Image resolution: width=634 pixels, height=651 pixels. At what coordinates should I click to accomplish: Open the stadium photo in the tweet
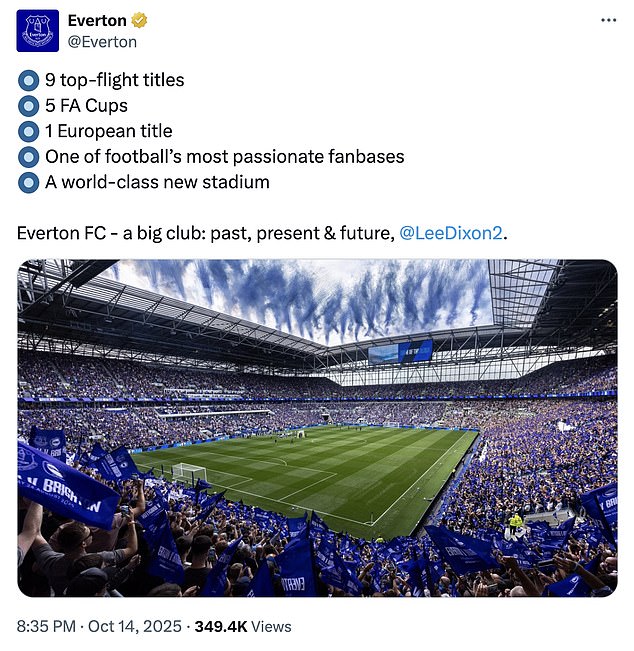coord(317,428)
